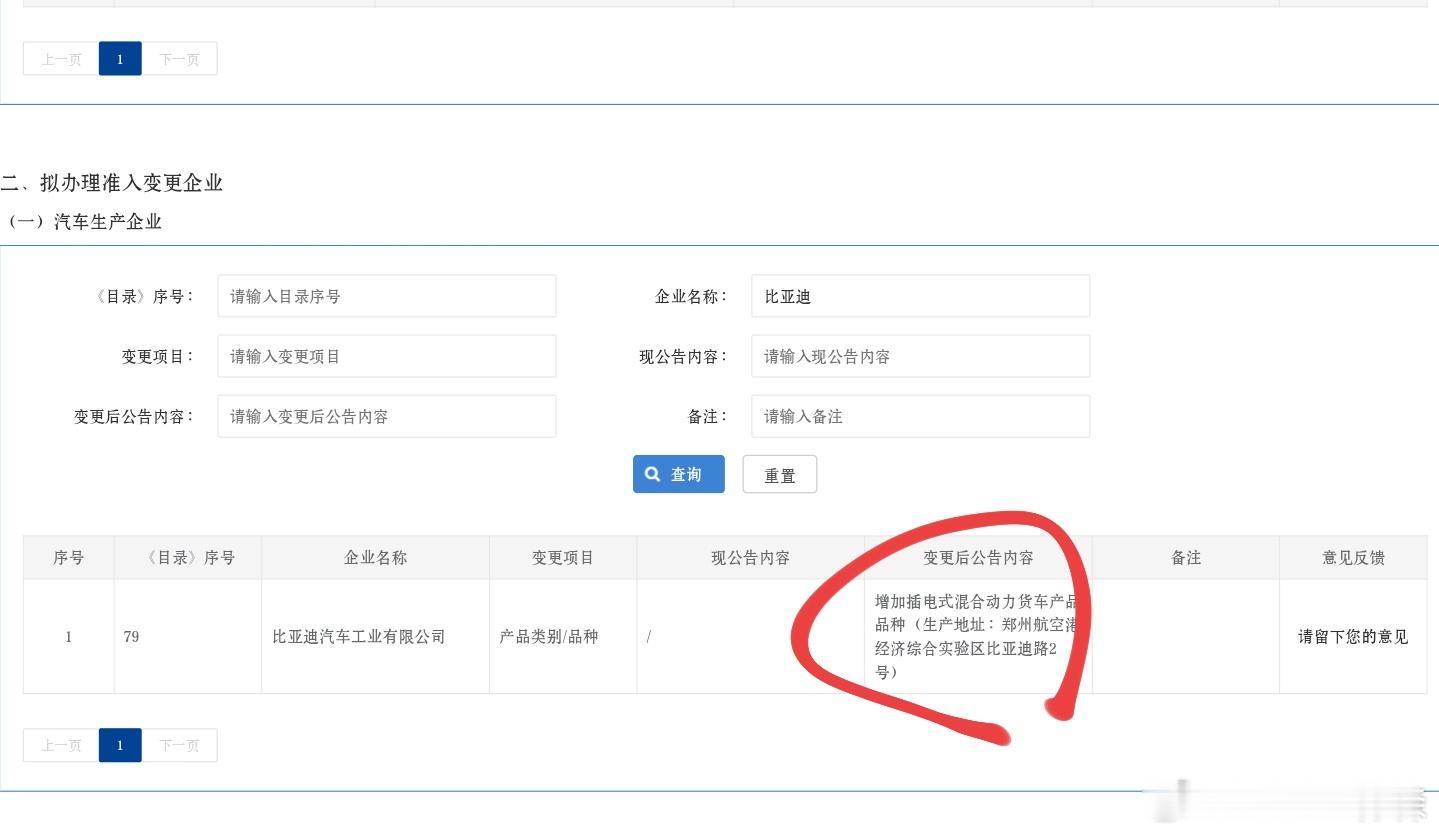Focus the 变更项目 input field
1439x836 pixels.
(x=386, y=356)
